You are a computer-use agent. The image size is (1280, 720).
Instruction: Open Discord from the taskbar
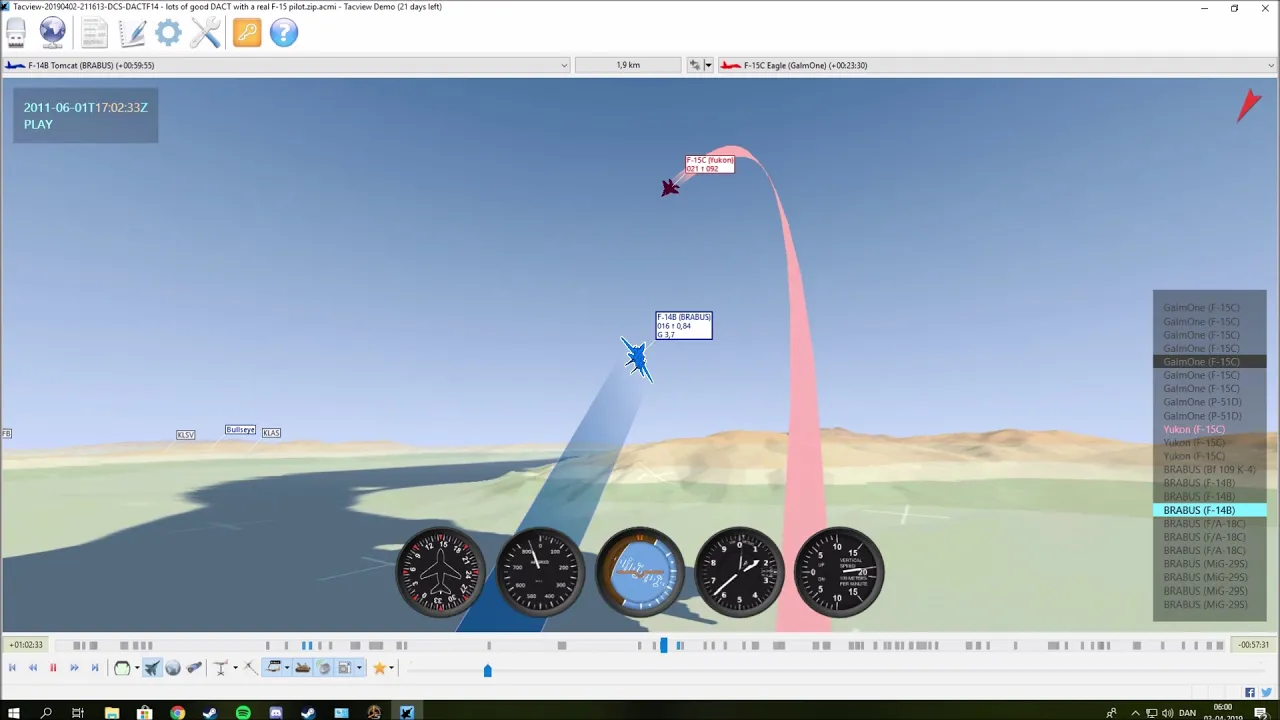click(276, 713)
